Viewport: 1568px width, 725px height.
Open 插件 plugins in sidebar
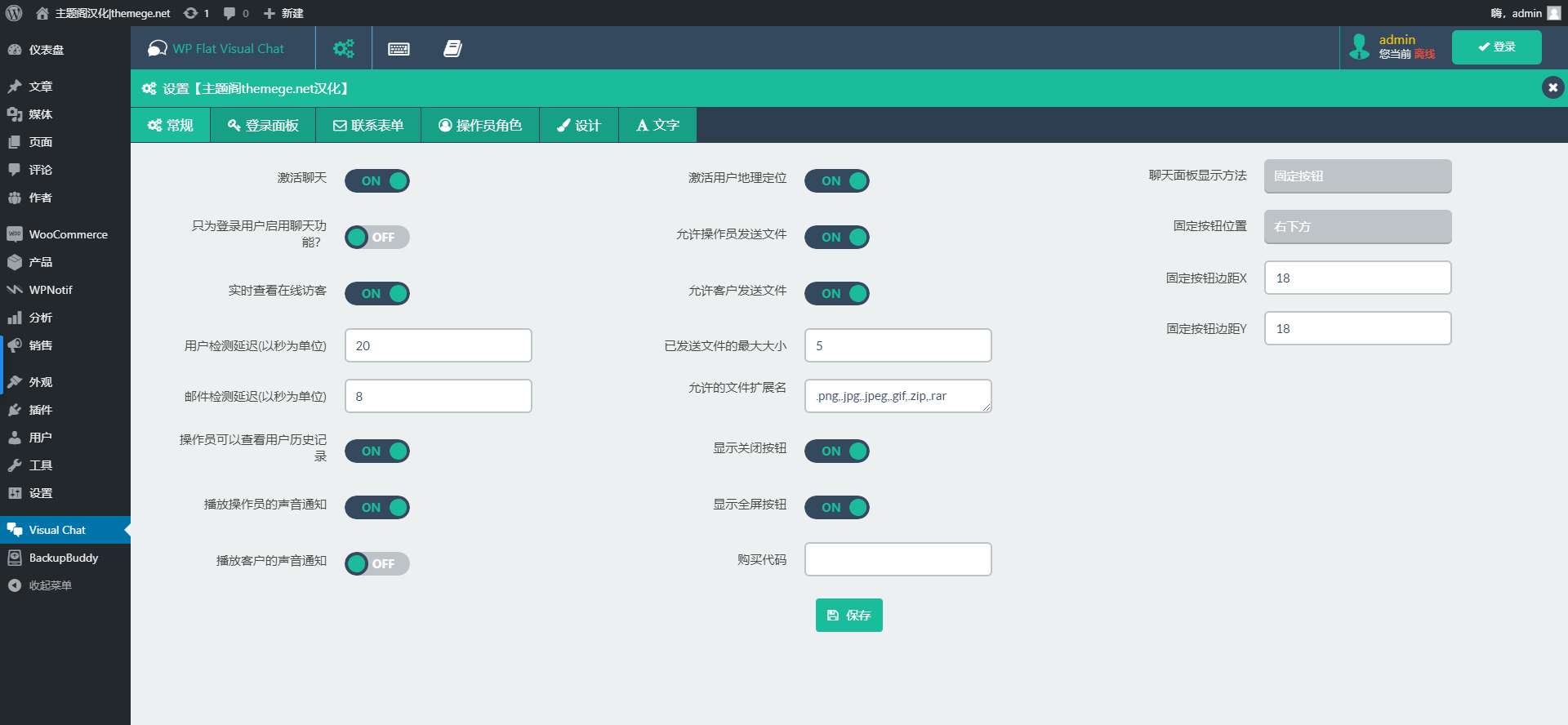coord(65,410)
